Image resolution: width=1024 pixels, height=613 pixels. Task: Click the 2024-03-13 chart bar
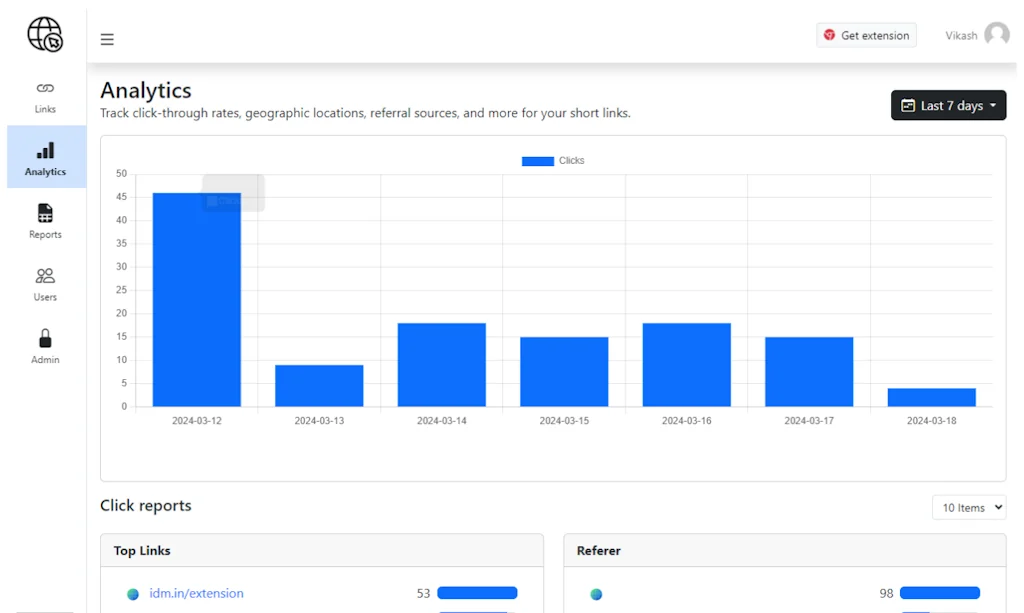point(319,386)
